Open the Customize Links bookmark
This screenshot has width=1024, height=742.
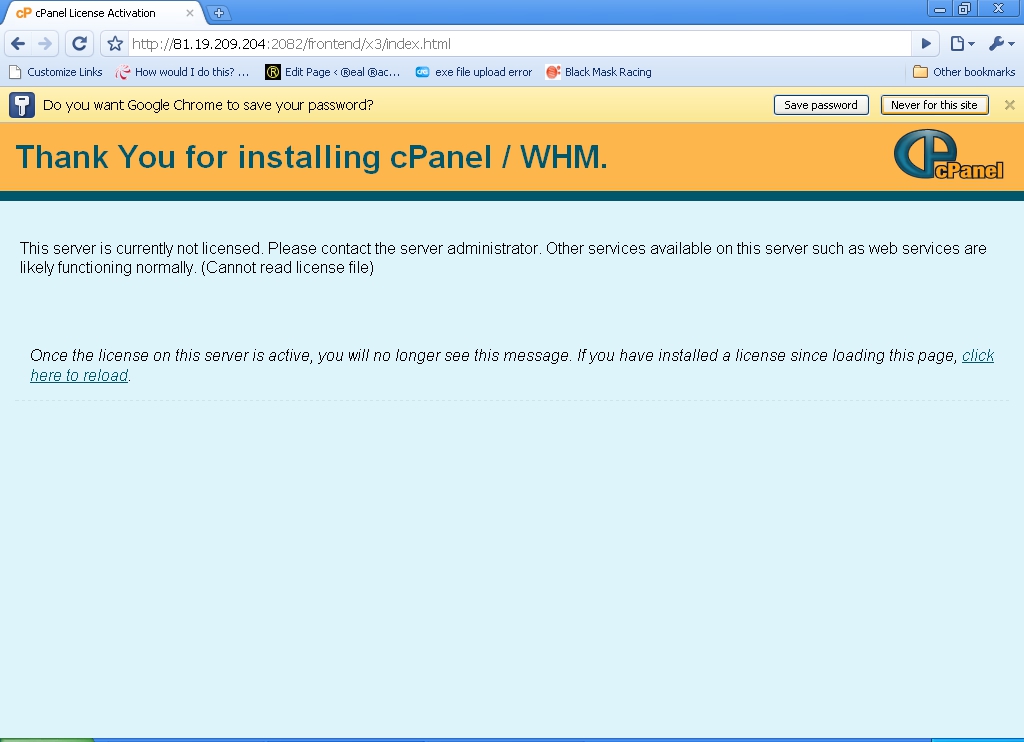pos(56,72)
